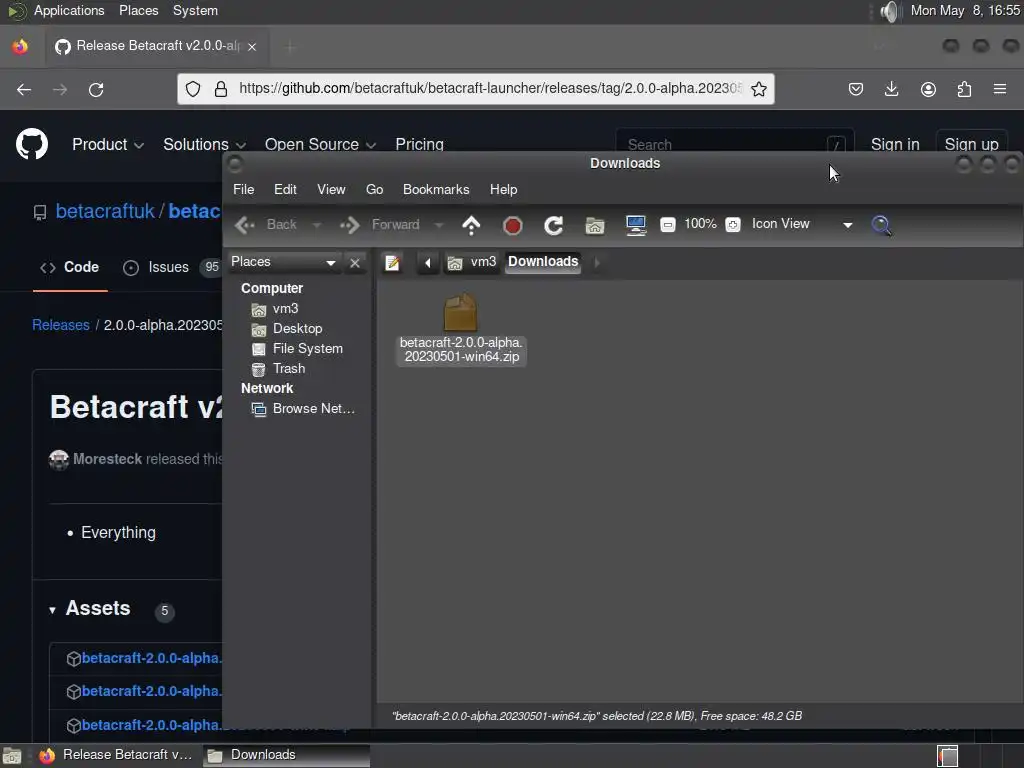Open the Forward history dropdown arrow
The width and height of the screenshot is (1024, 768).
(439, 225)
